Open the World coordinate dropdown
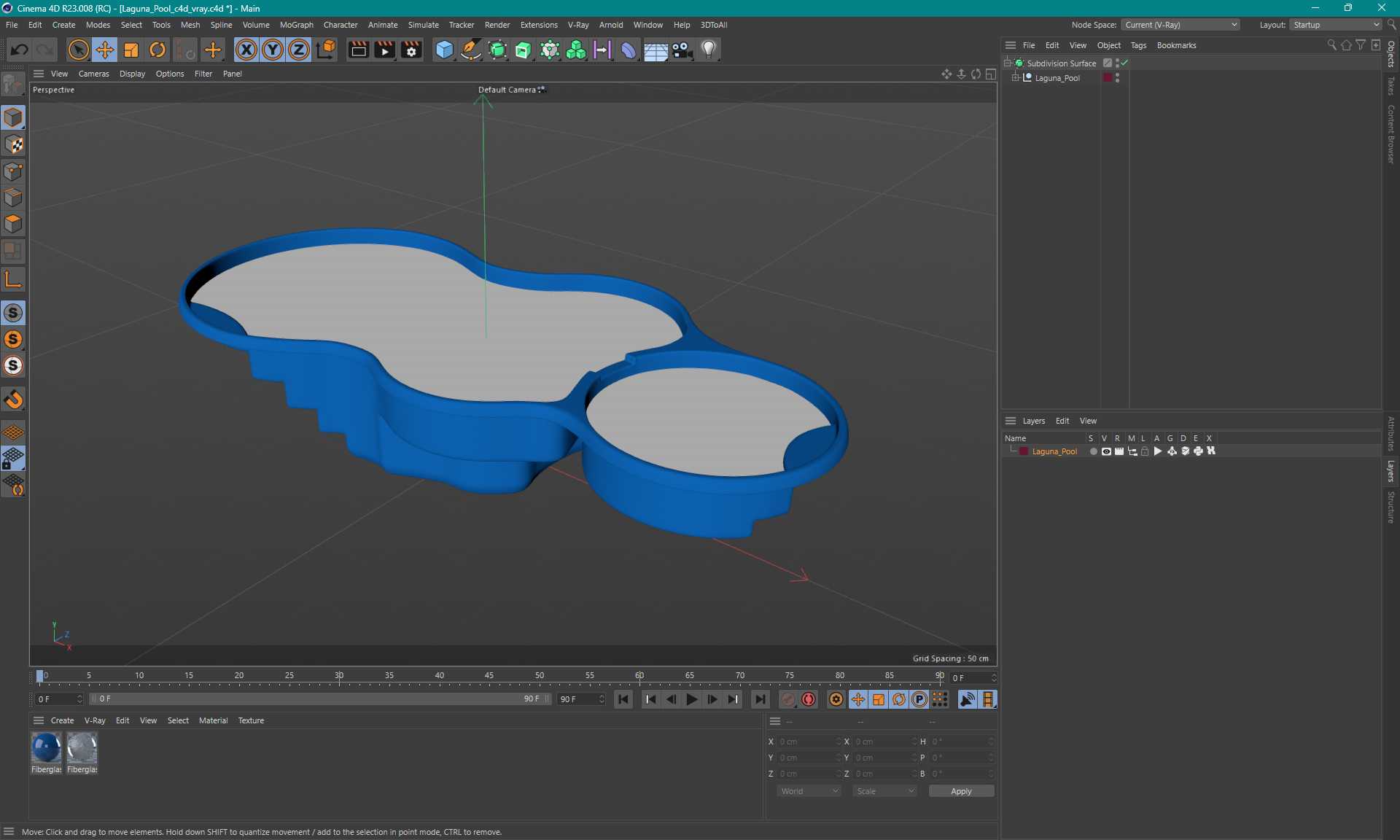The height and width of the screenshot is (840, 1400). [x=809, y=791]
